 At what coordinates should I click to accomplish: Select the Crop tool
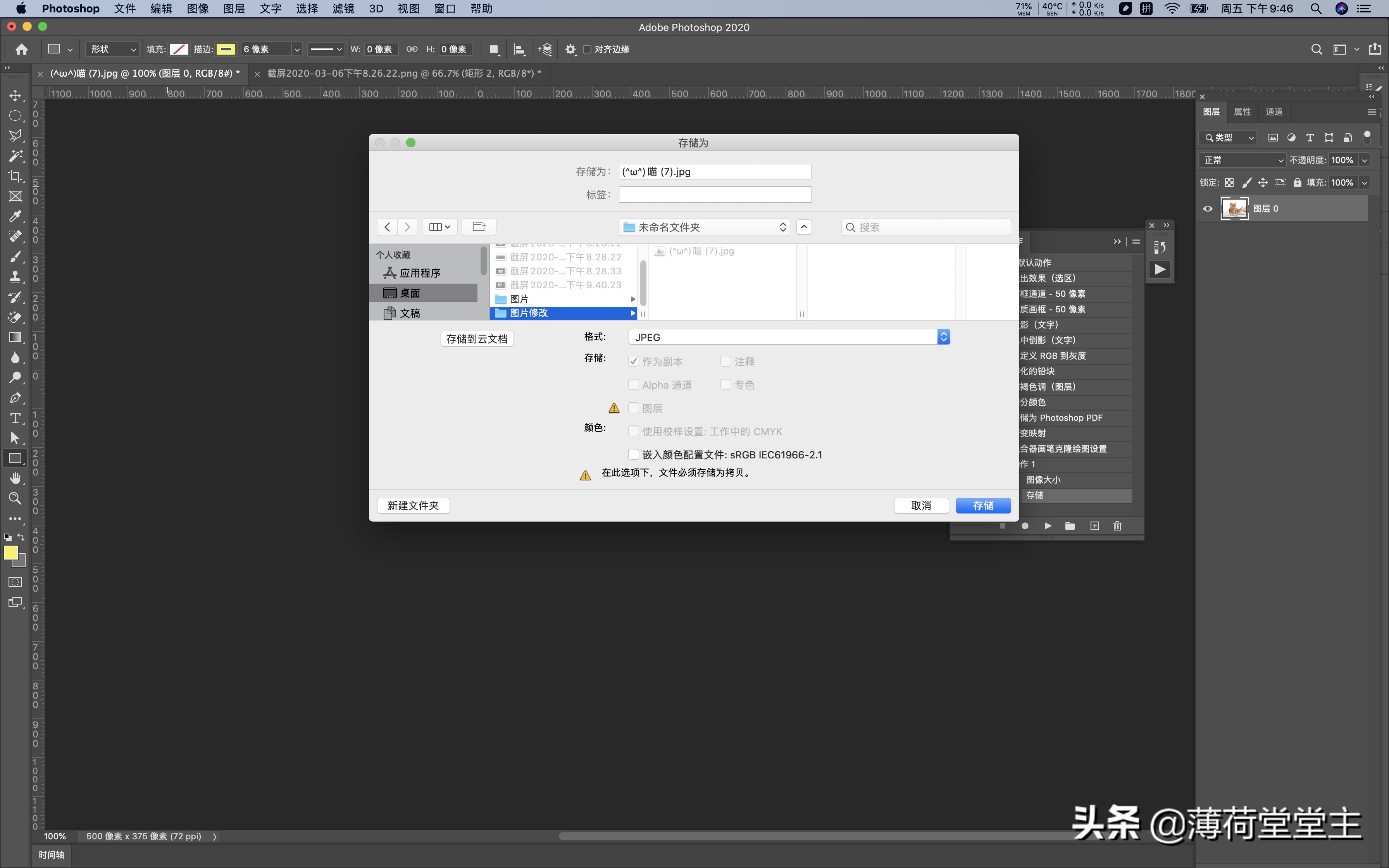(x=15, y=176)
